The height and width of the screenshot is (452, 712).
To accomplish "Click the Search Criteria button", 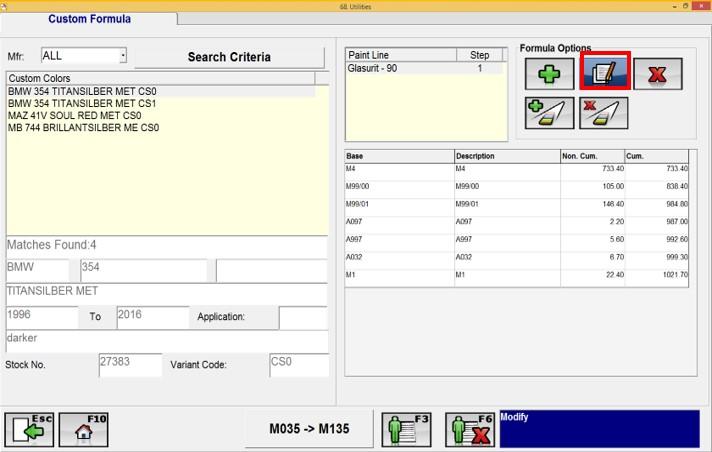I will point(229,57).
